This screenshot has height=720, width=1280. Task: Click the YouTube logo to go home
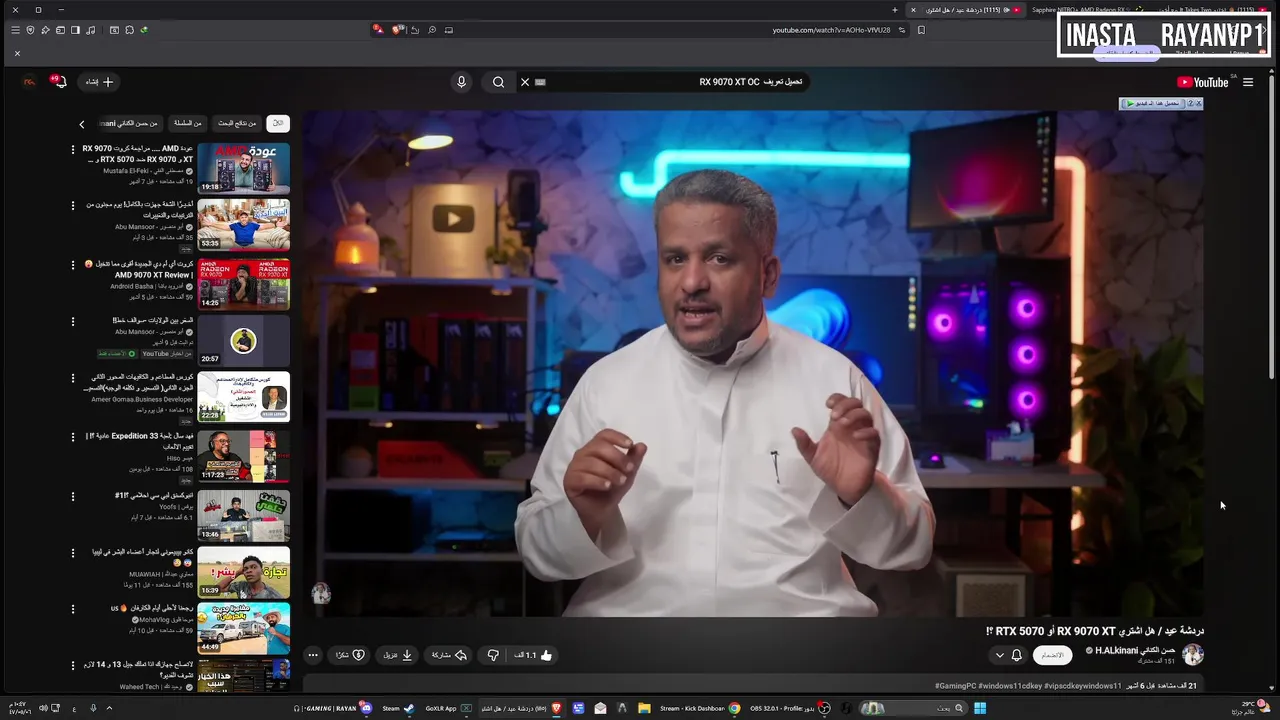tap(1202, 82)
